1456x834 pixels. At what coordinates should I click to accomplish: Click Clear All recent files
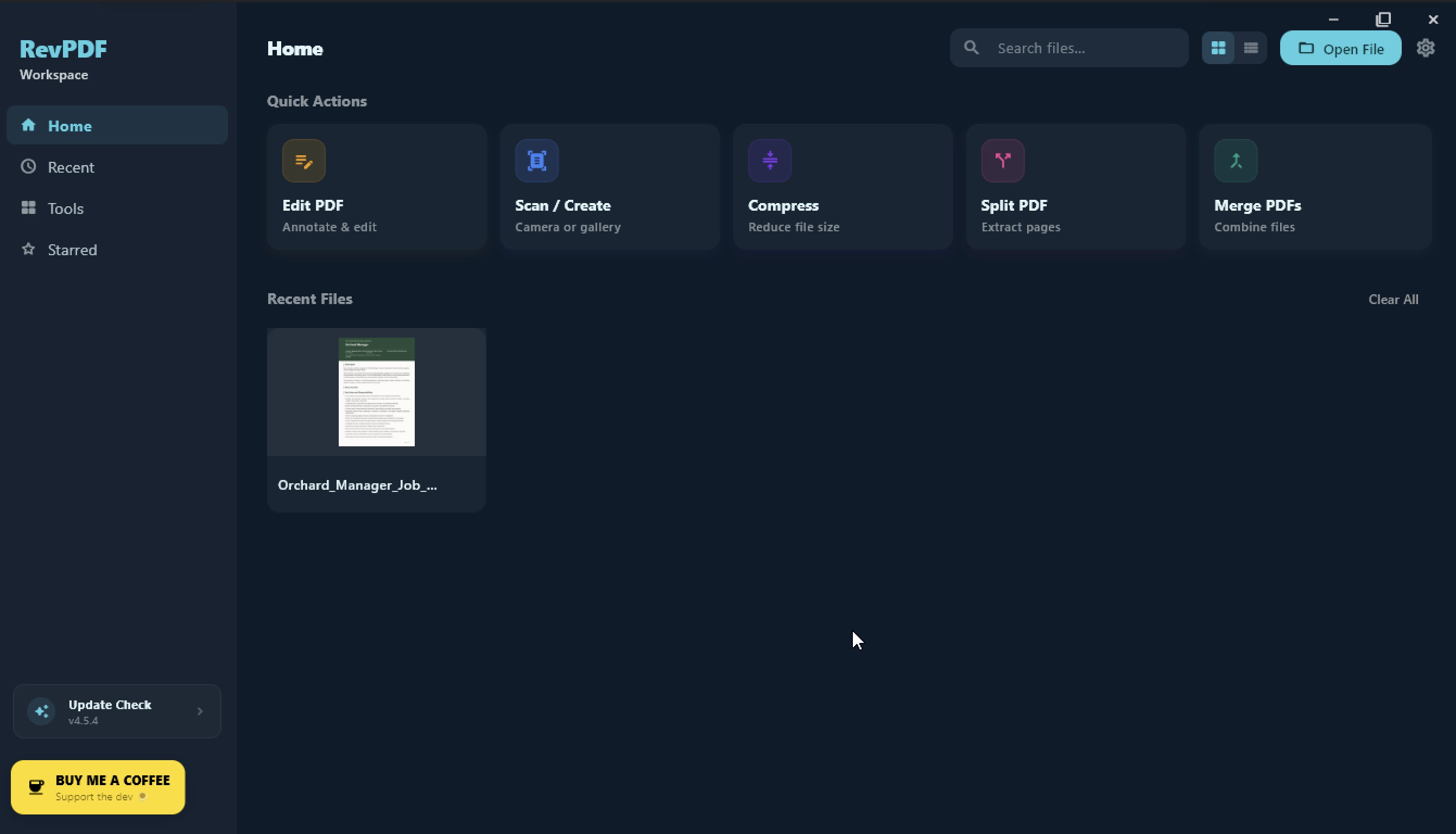pyautogui.click(x=1393, y=299)
